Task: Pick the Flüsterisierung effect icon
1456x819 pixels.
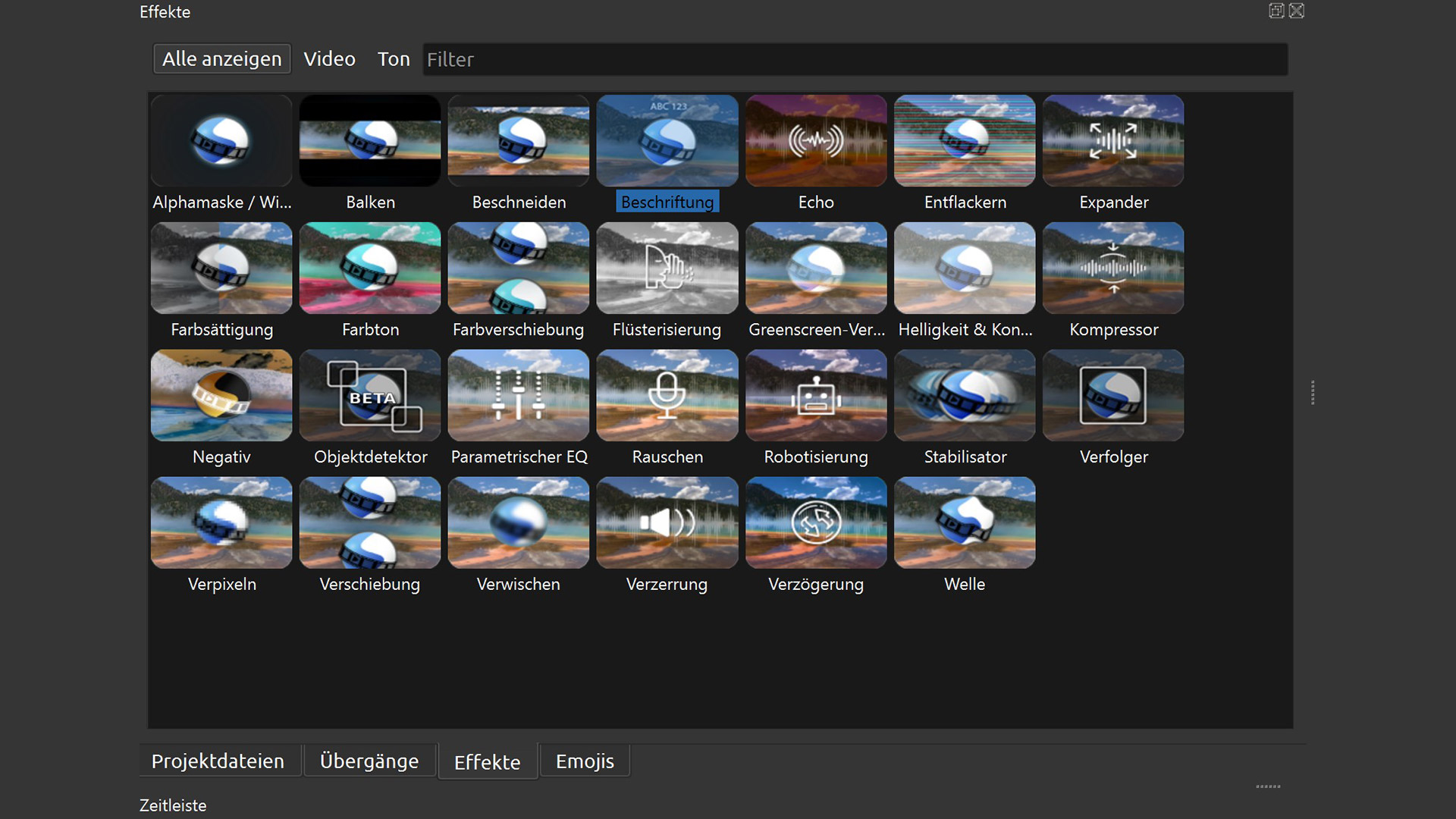Action: [667, 268]
